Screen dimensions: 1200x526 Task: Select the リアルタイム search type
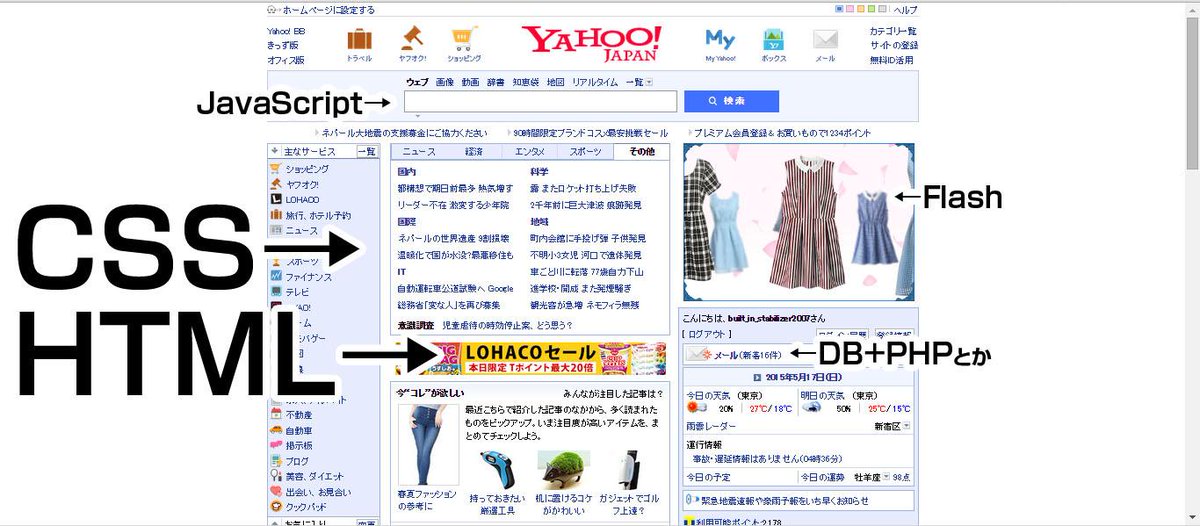coord(595,82)
